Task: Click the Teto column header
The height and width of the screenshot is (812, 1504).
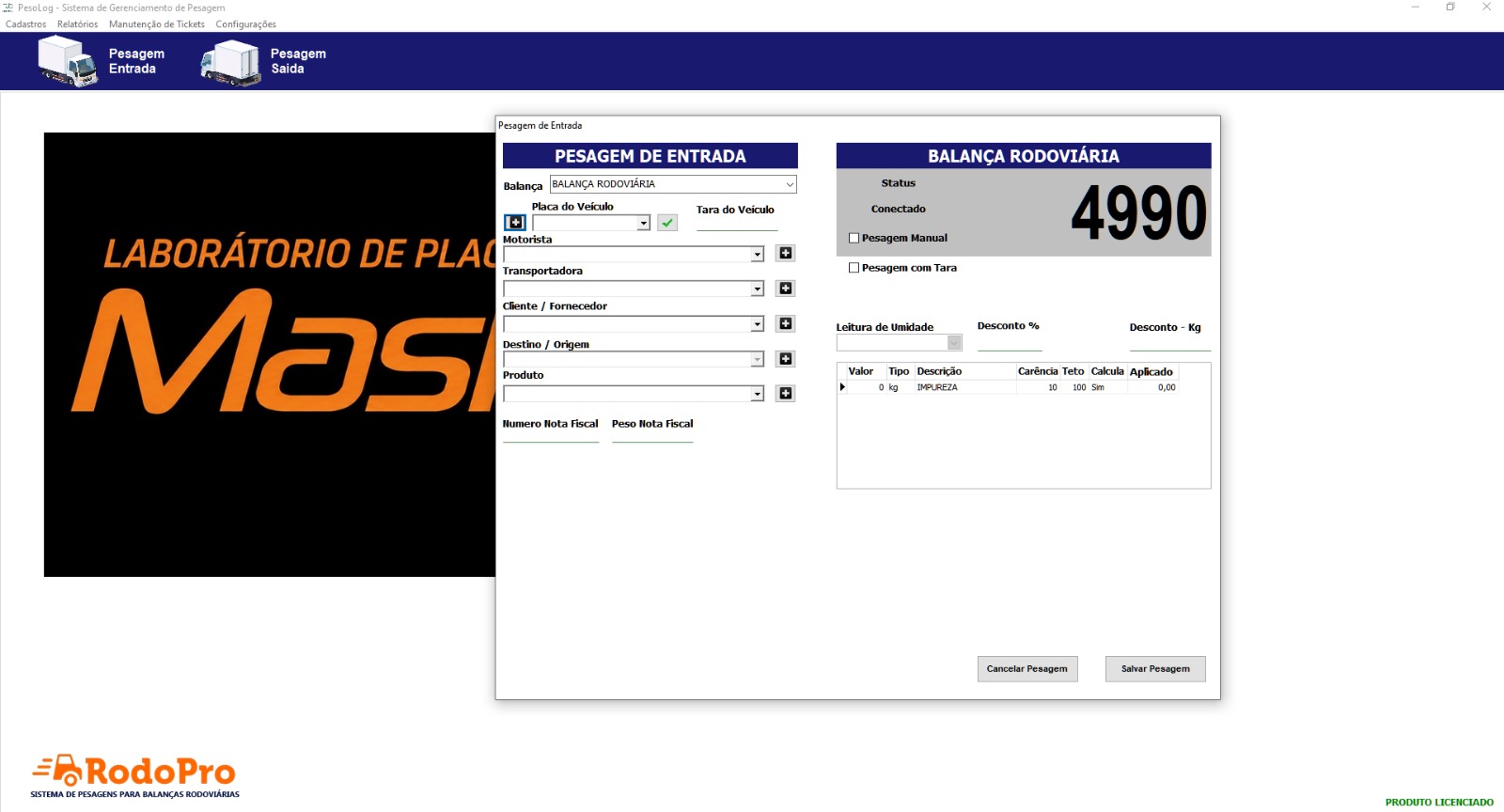Action: click(1074, 371)
